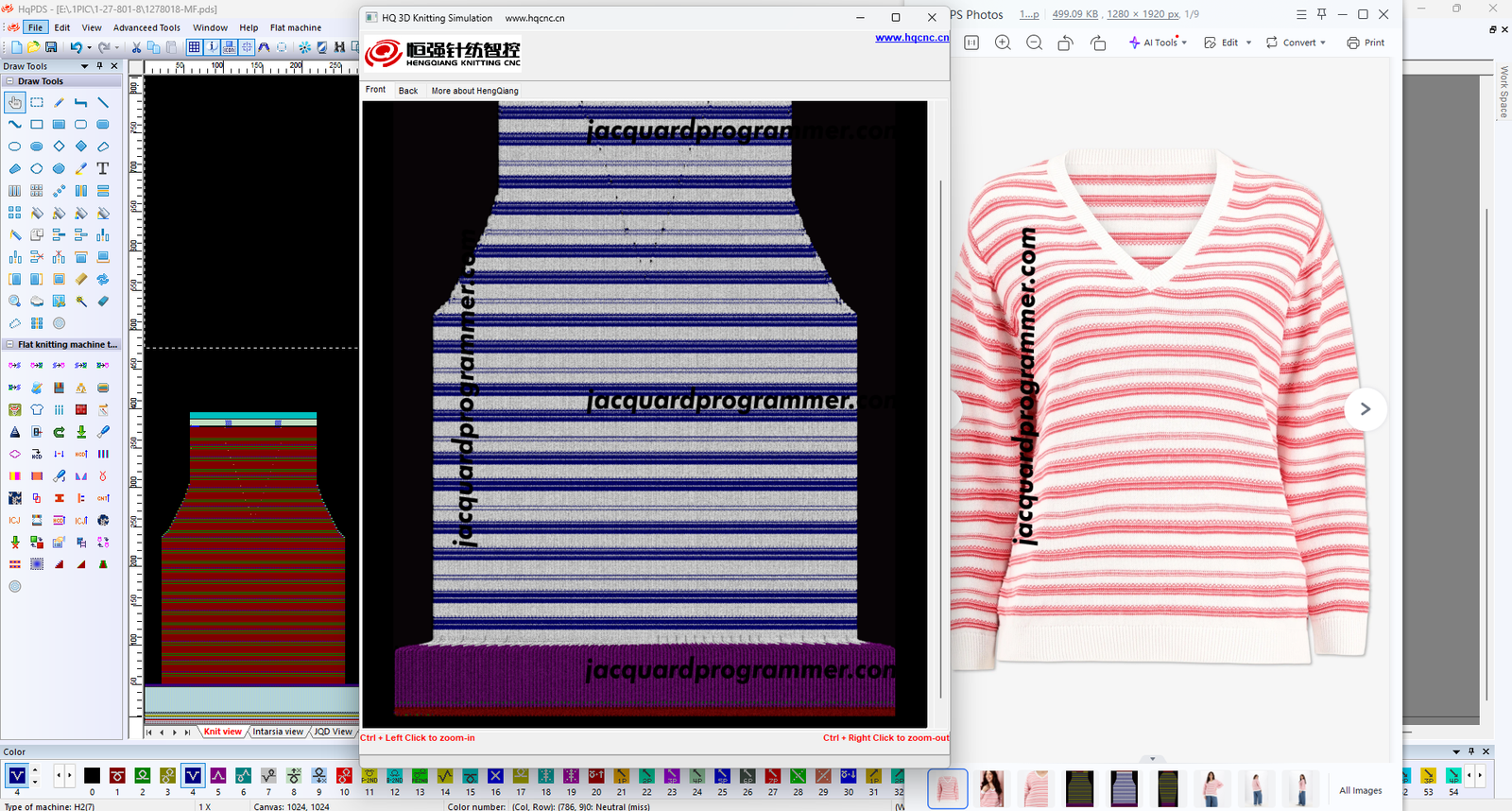The image size is (1512, 811).
Task: Pick the pencil drawing tool
Action: (x=59, y=102)
